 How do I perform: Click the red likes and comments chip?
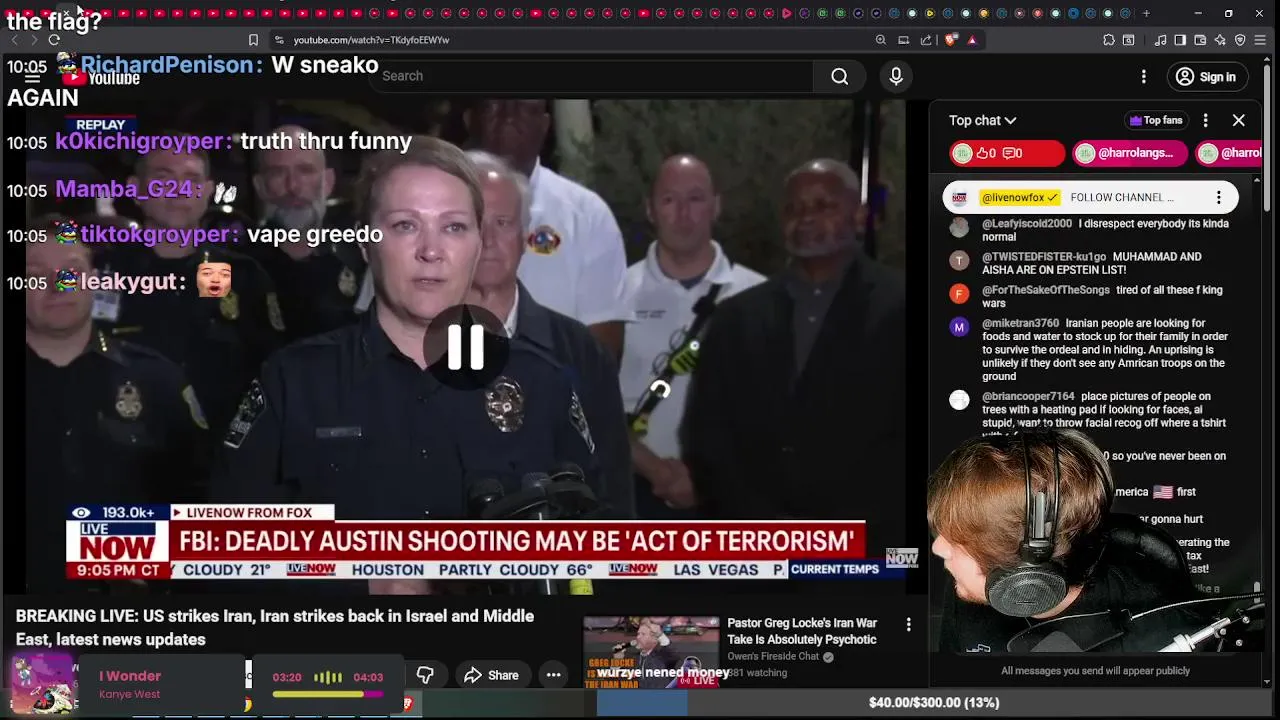pyautogui.click(x=1007, y=153)
